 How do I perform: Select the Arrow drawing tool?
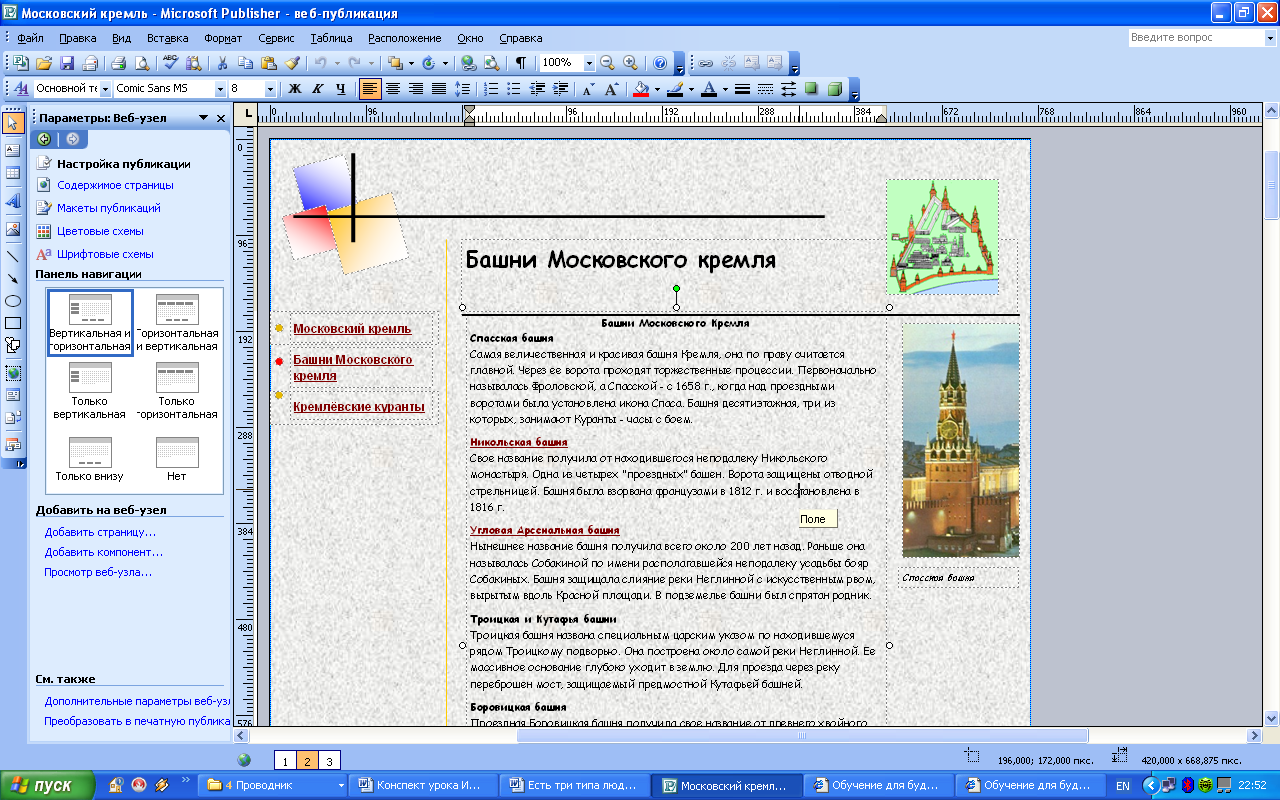point(13,278)
